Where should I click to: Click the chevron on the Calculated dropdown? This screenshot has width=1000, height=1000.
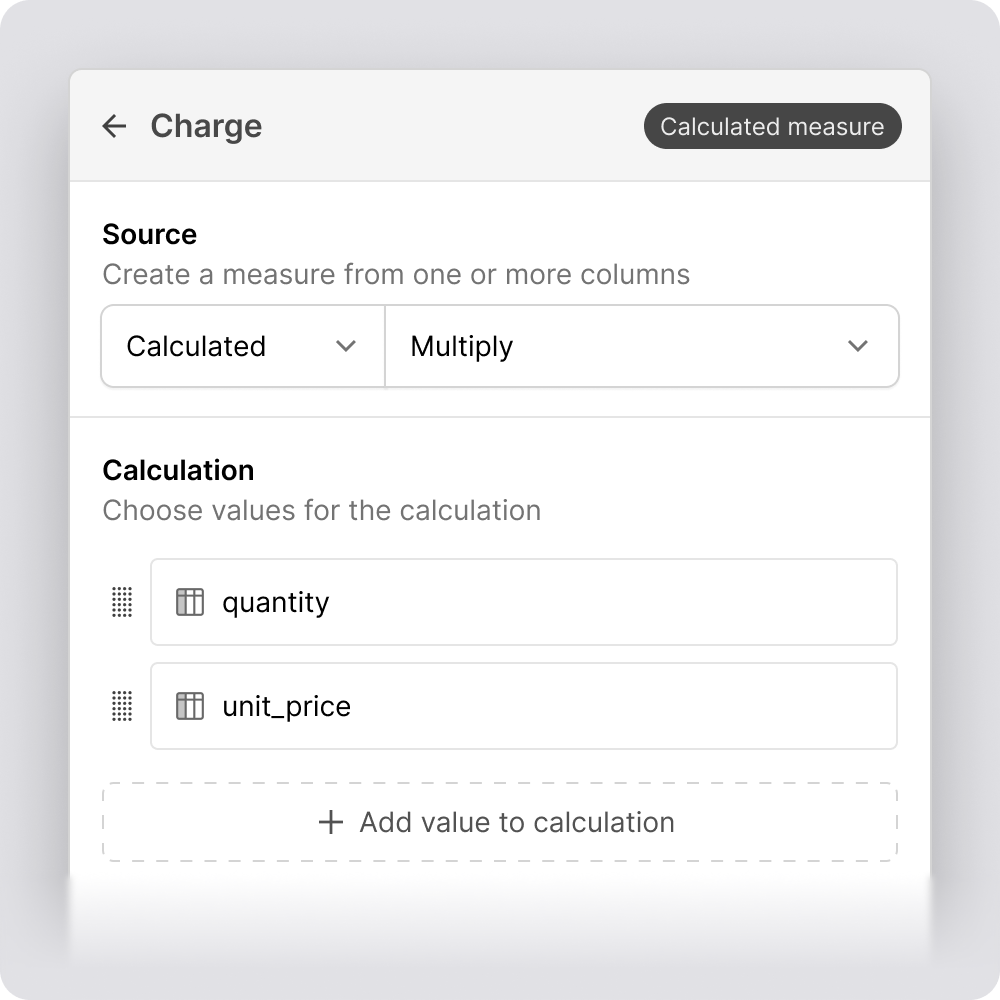tap(346, 346)
